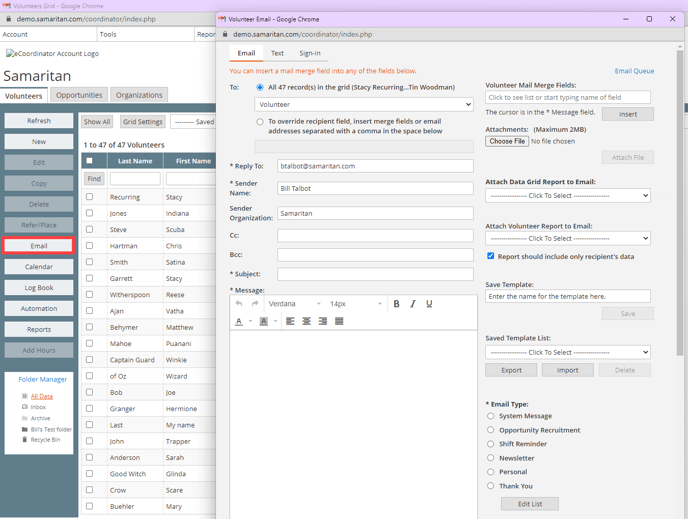The image size is (688, 519).
Task: Open the Account menu
Action: (15, 34)
